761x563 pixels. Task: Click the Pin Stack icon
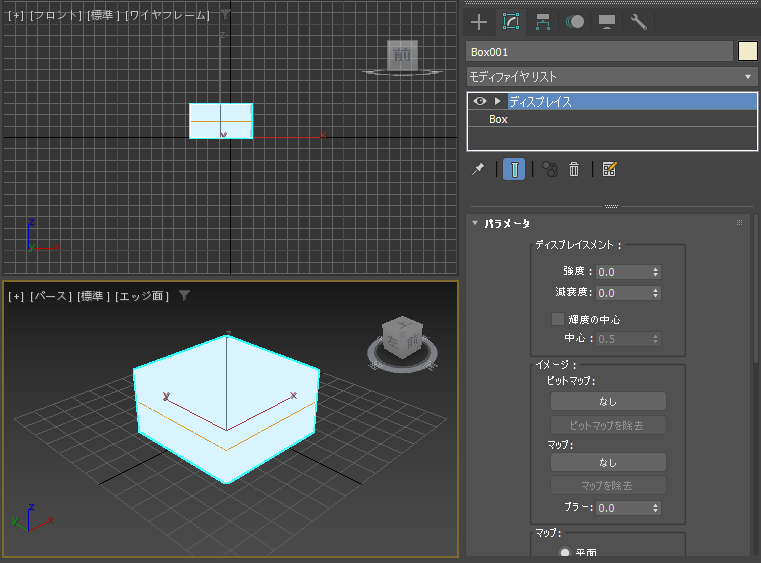coord(478,169)
